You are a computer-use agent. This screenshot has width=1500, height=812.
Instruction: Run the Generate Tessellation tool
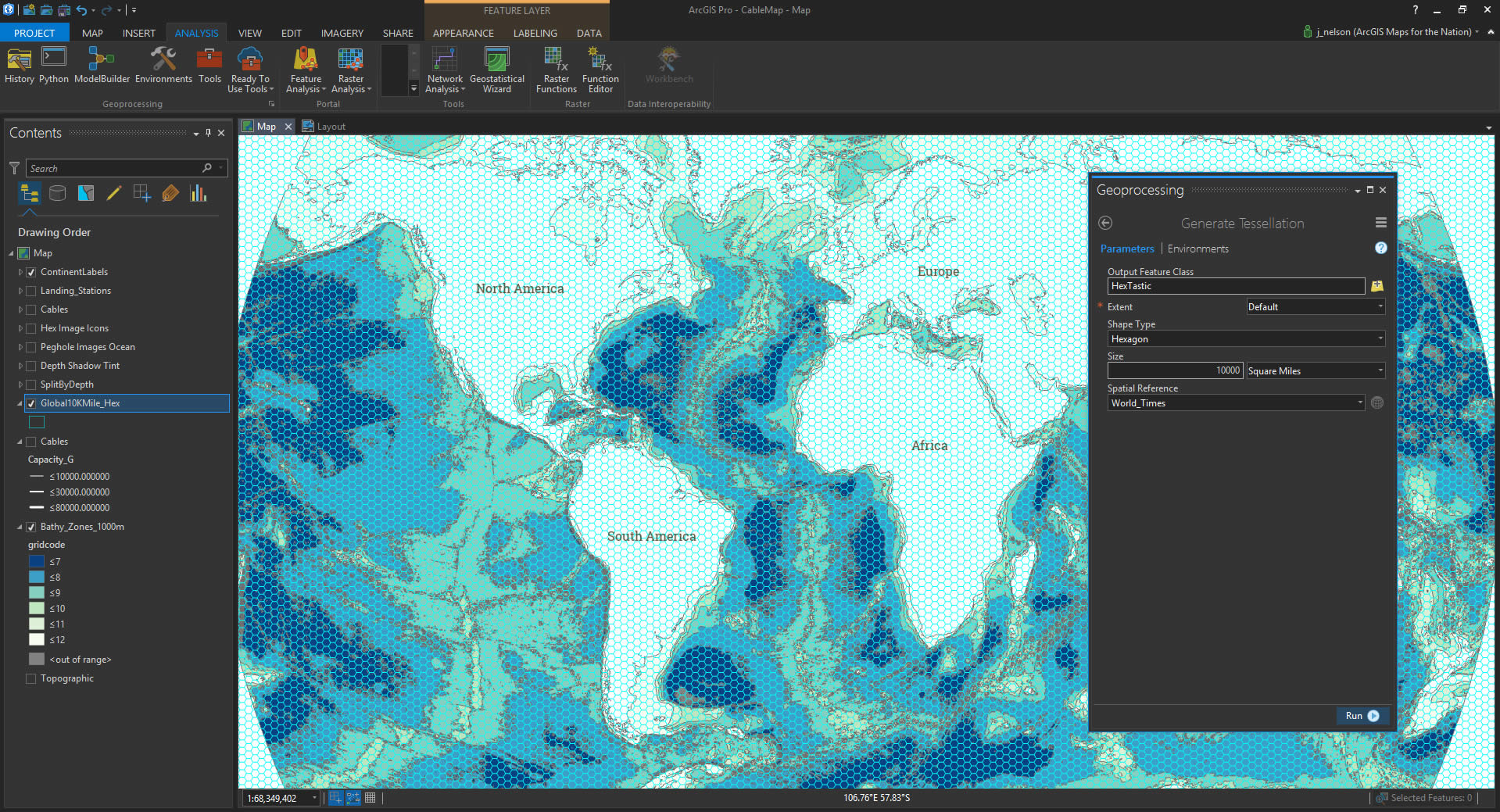click(1362, 716)
